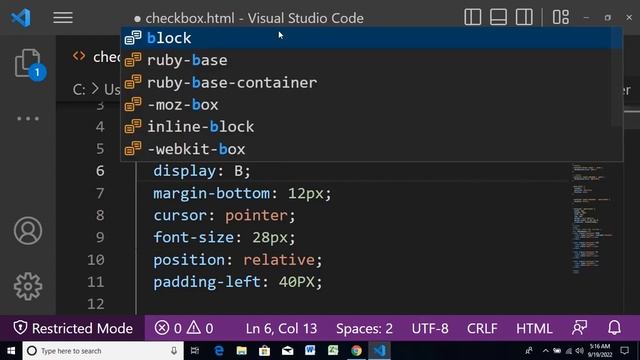Open the Accounts menu icon

28,231
